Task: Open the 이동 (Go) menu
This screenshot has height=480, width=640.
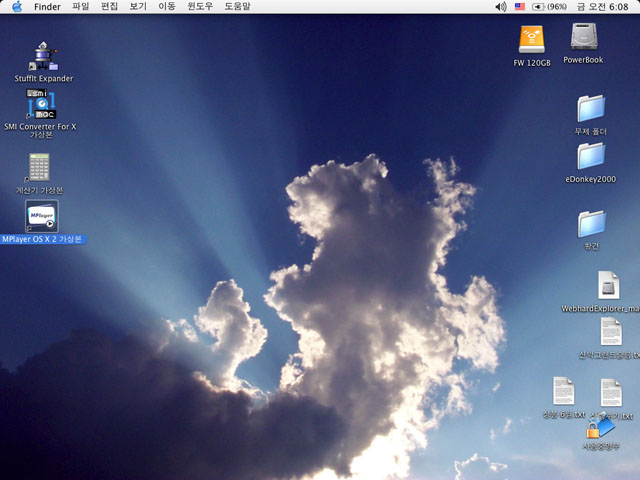Action: pos(167,7)
